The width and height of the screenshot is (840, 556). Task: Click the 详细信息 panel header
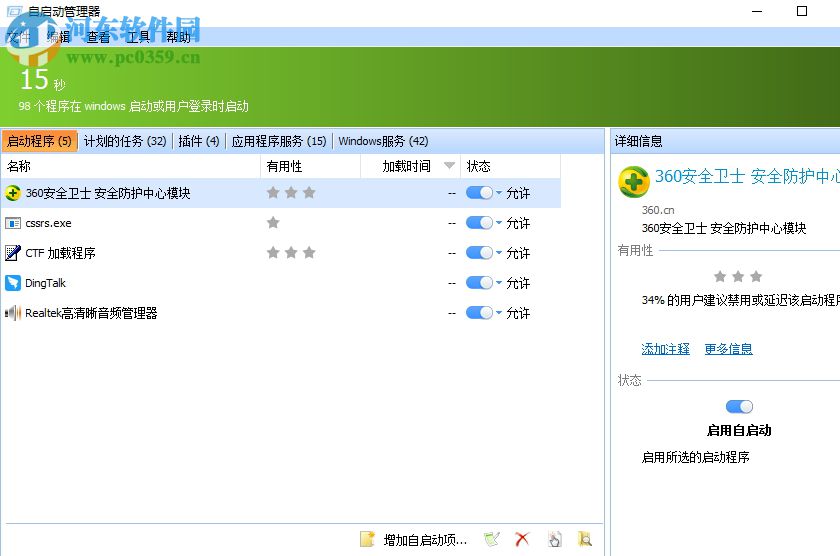click(x=639, y=141)
